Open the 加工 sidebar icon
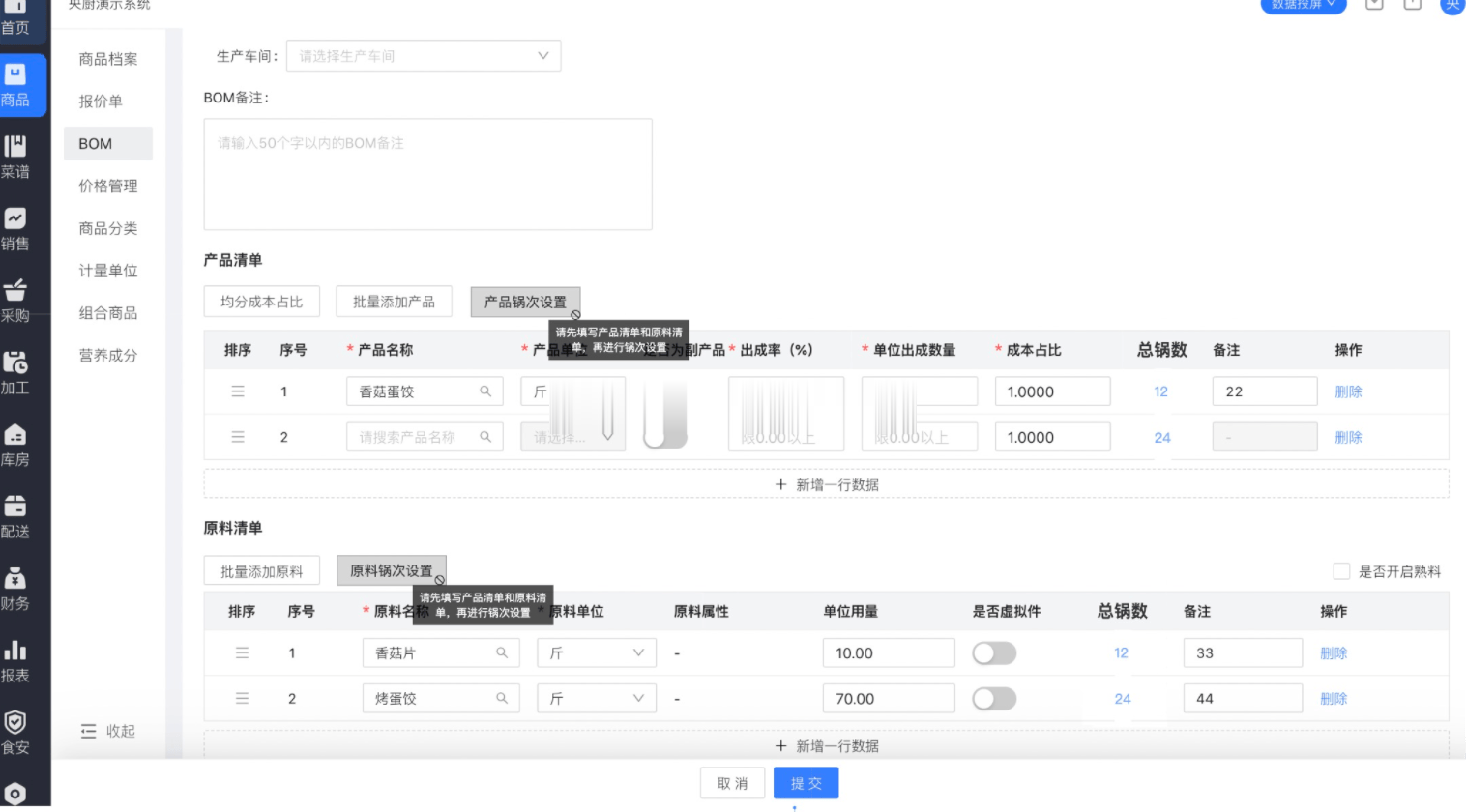1466x812 pixels. pyautogui.click(x=15, y=362)
